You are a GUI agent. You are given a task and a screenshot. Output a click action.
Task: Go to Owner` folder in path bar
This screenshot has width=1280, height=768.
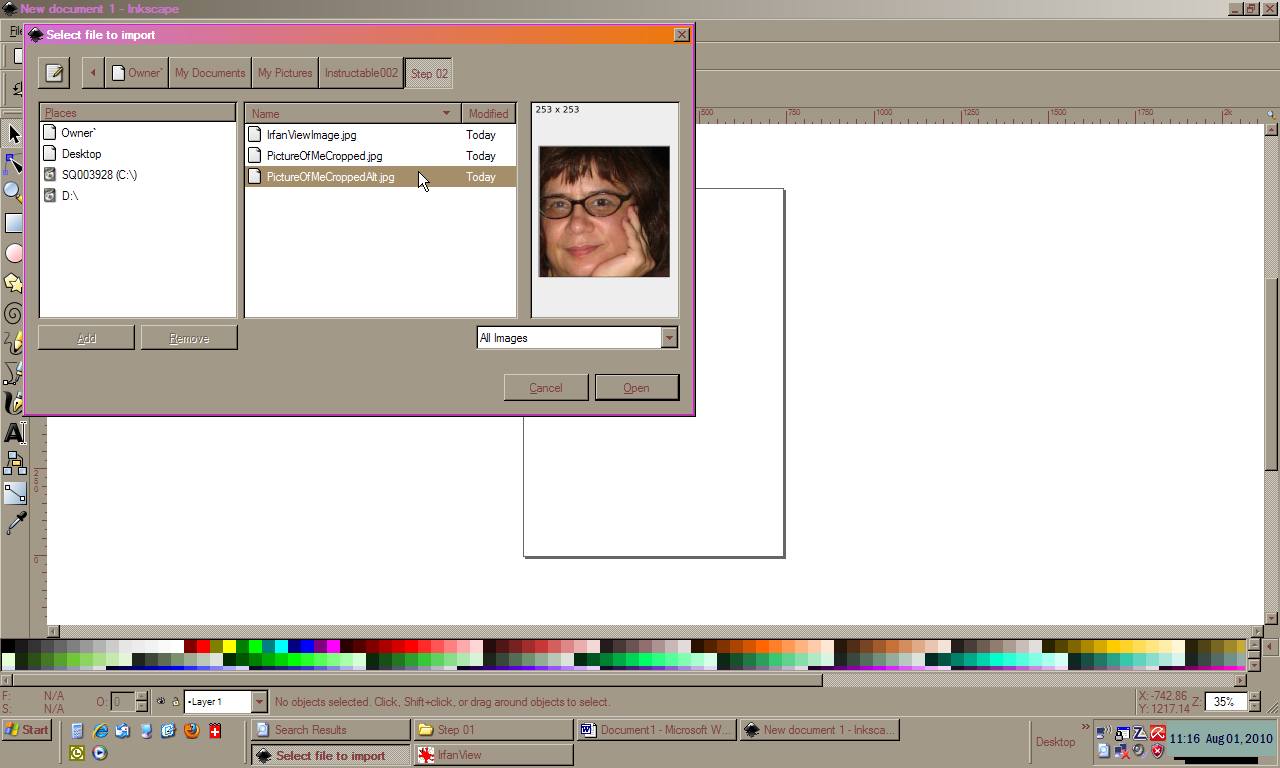tap(136, 73)
